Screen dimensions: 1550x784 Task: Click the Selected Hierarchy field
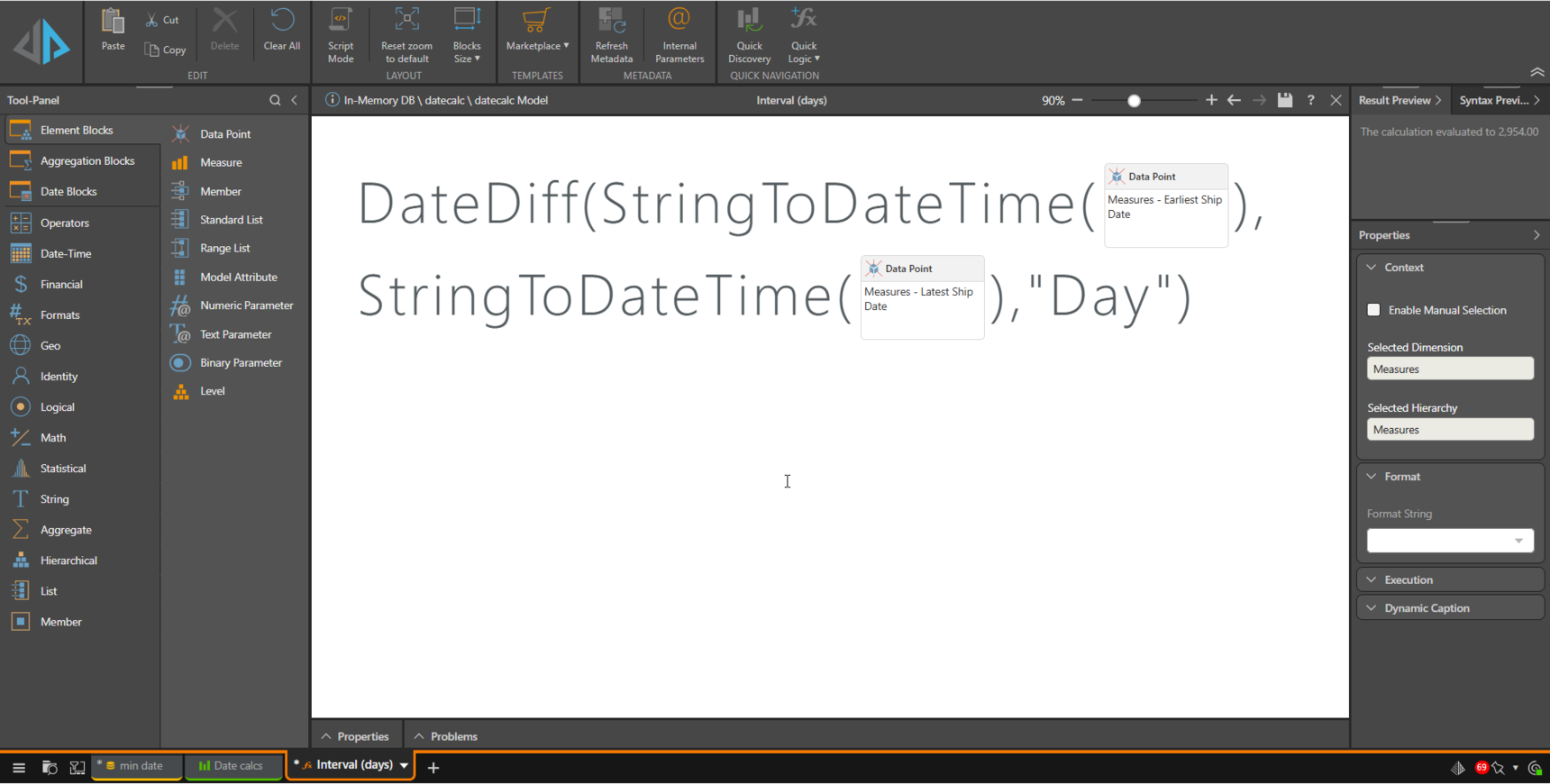point(1450,430)
